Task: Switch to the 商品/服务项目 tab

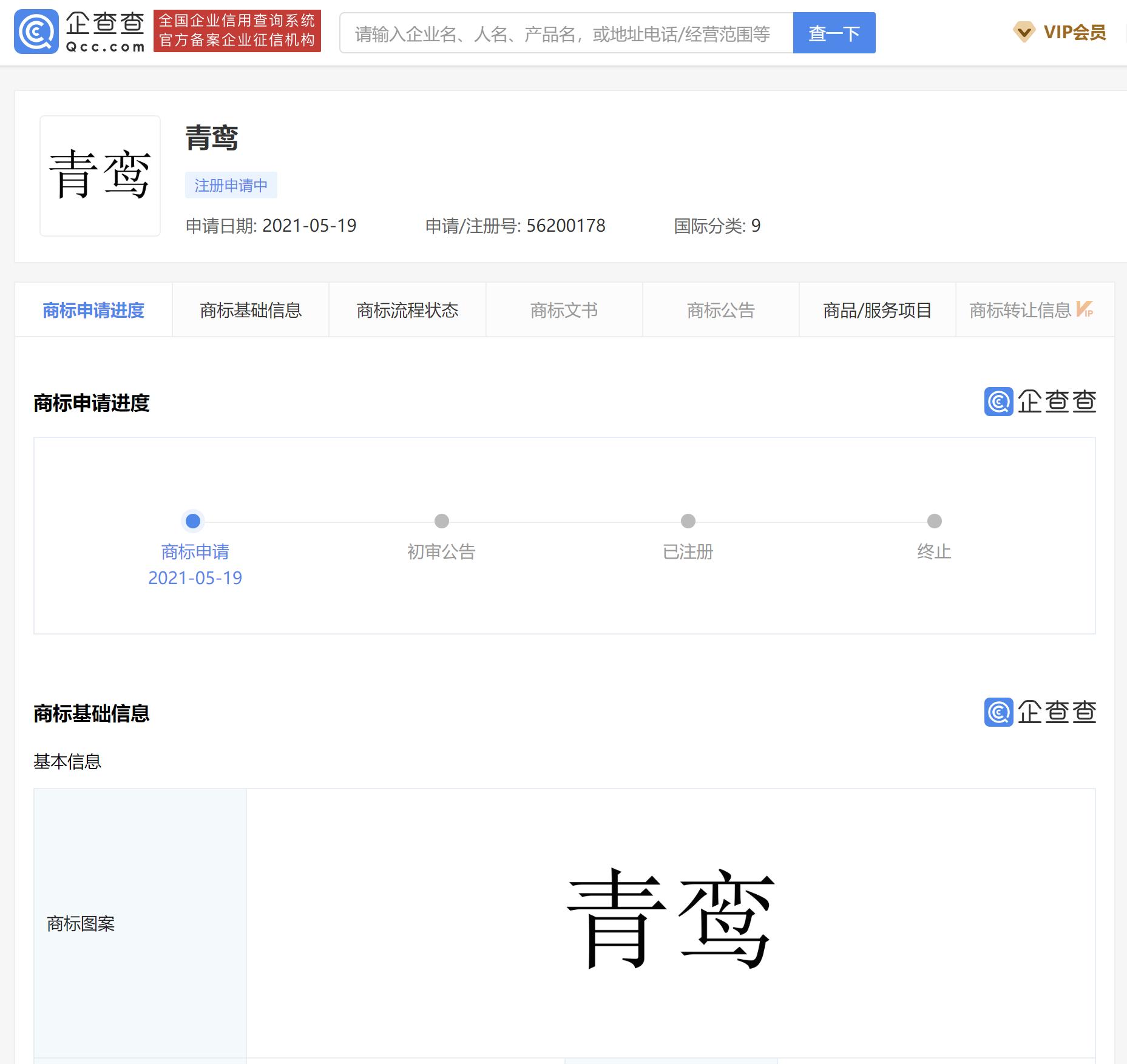Action: pyautogui.click(x=877, y=309)
